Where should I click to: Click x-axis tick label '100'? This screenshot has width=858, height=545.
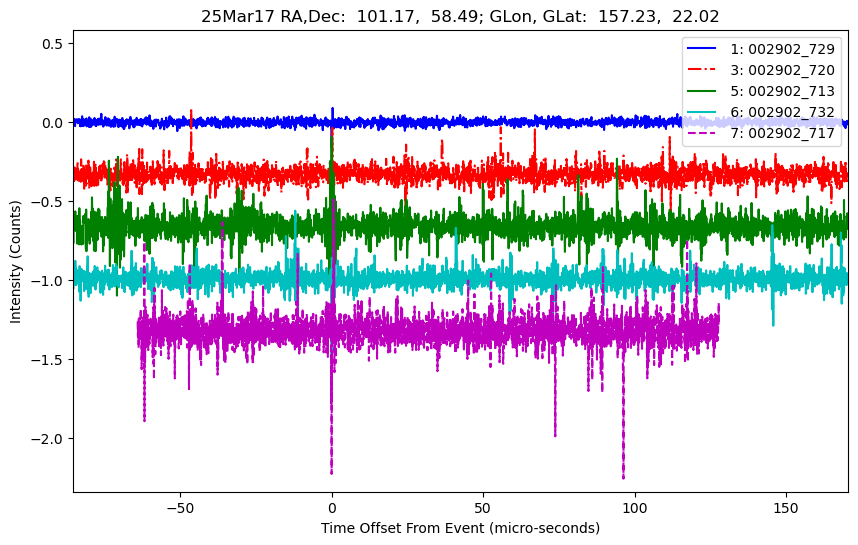point(635,508)
